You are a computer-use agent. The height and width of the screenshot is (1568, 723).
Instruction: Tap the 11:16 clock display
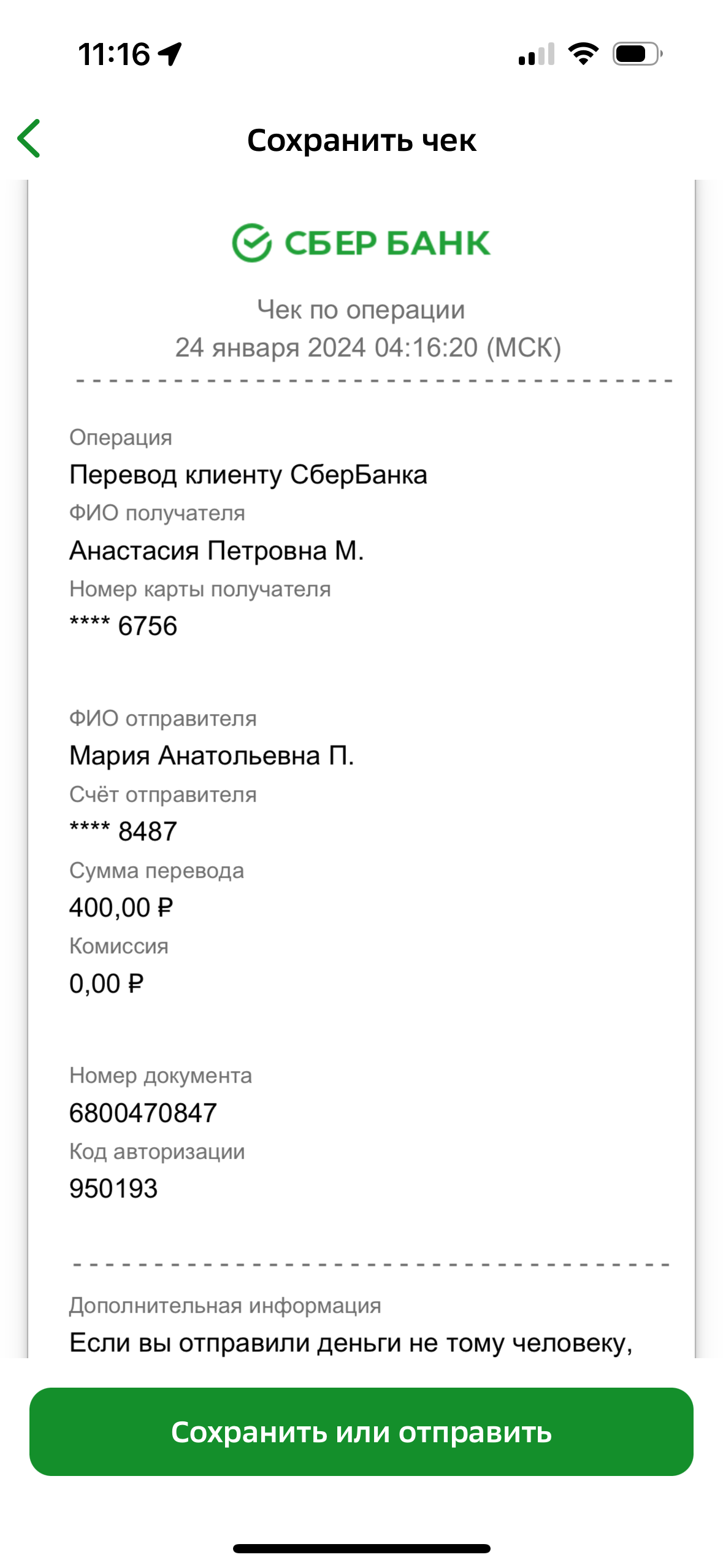(114, 54)
